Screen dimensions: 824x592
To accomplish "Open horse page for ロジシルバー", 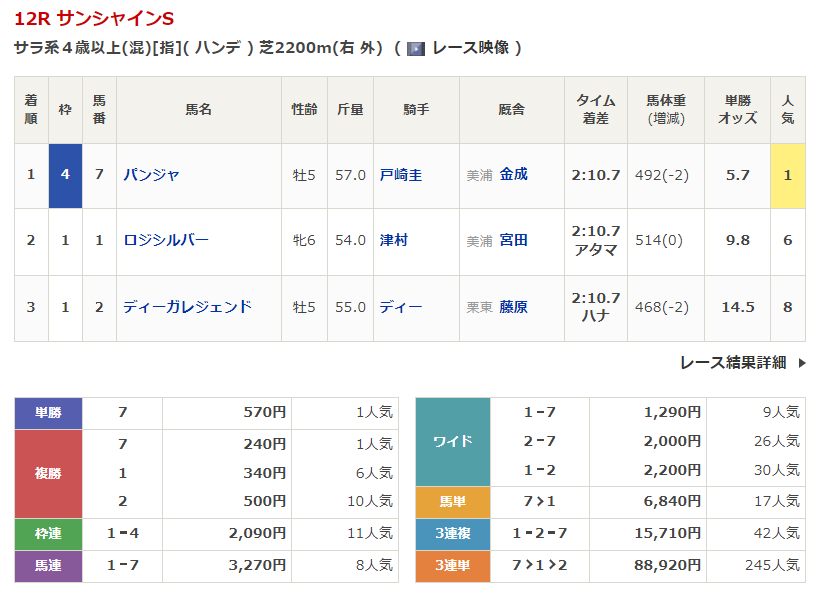I will pyautogui.click(x=166, y=240).
